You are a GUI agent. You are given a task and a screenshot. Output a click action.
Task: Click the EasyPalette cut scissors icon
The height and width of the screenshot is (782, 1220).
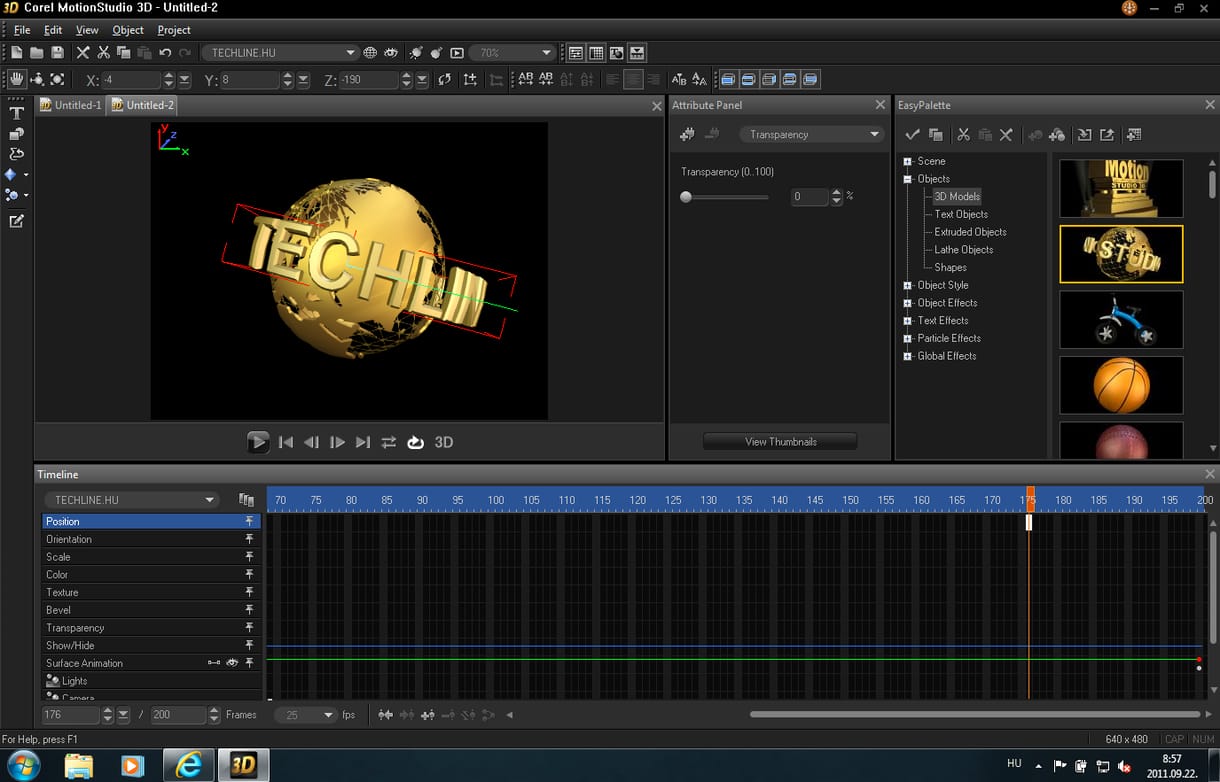(963, 134)
